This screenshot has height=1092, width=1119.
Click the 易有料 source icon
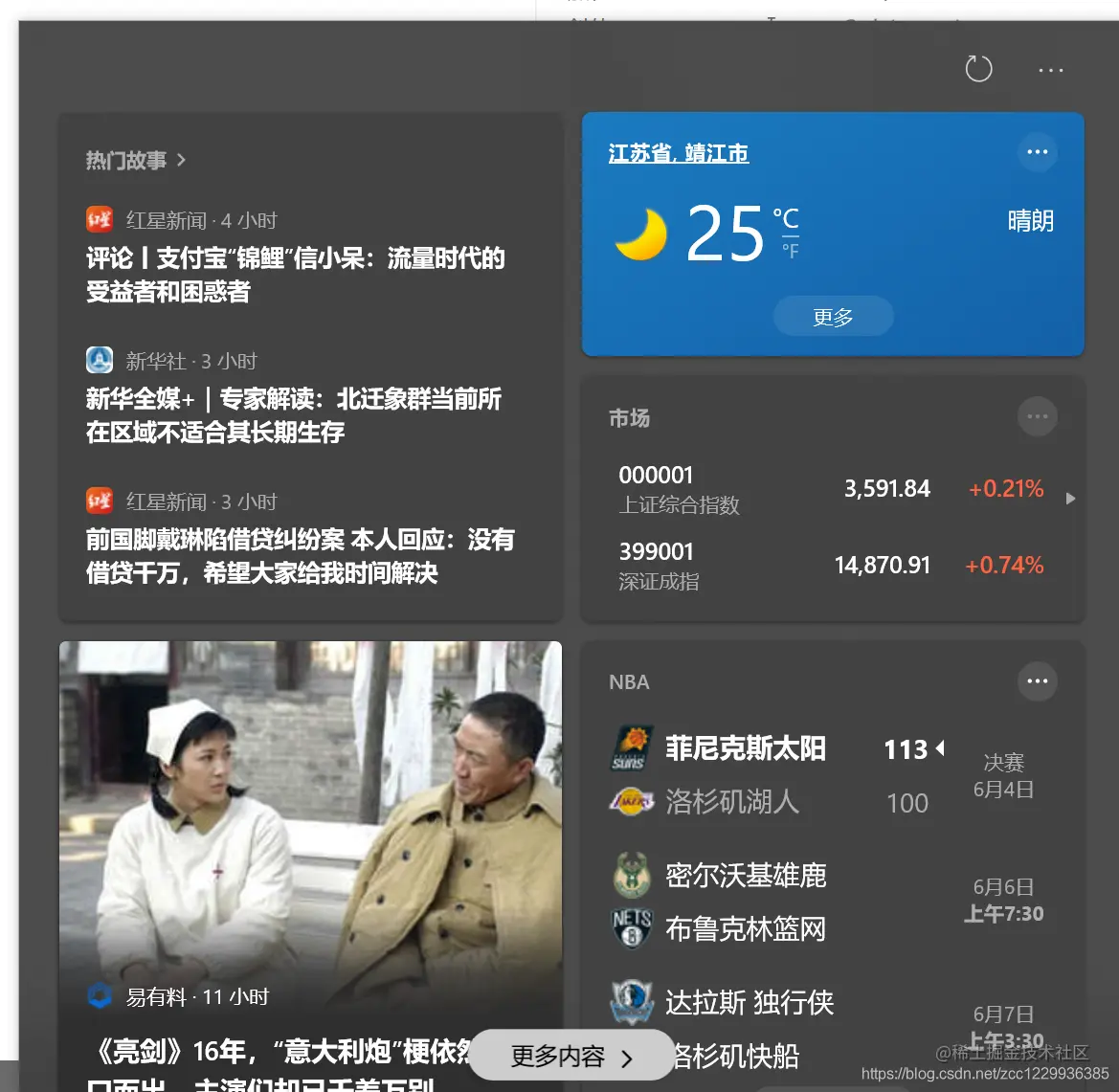[x=100, y=996]
